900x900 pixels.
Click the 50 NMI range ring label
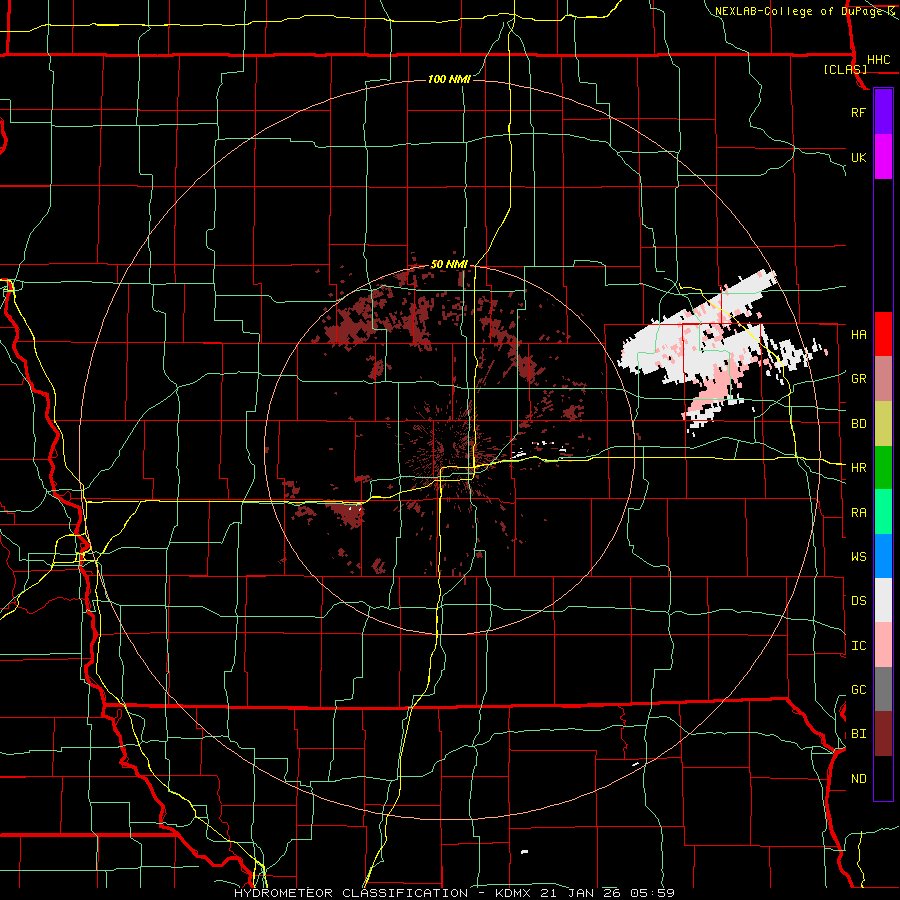point(449,265)
